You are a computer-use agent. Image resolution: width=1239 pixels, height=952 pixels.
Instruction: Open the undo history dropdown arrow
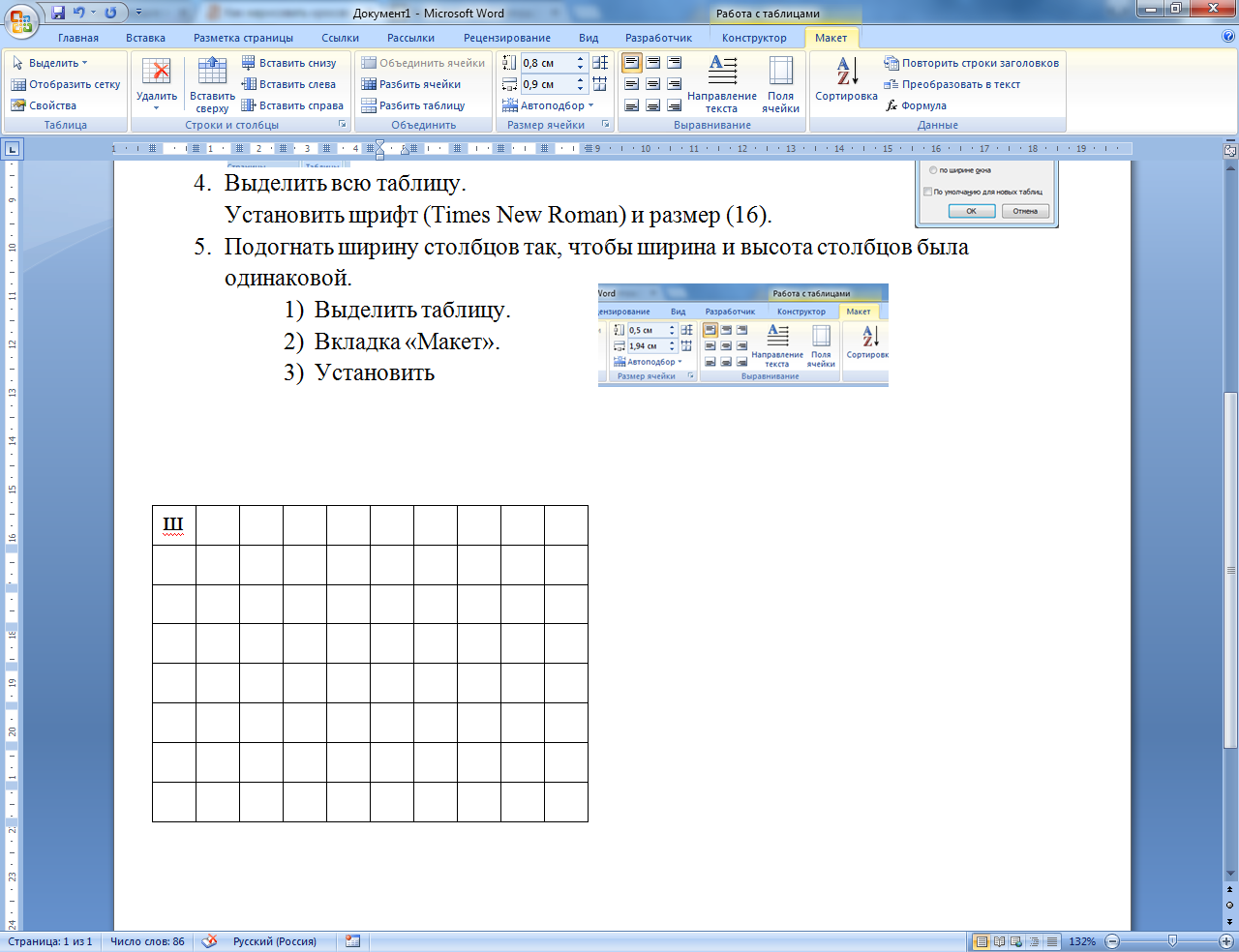point(93,13)
